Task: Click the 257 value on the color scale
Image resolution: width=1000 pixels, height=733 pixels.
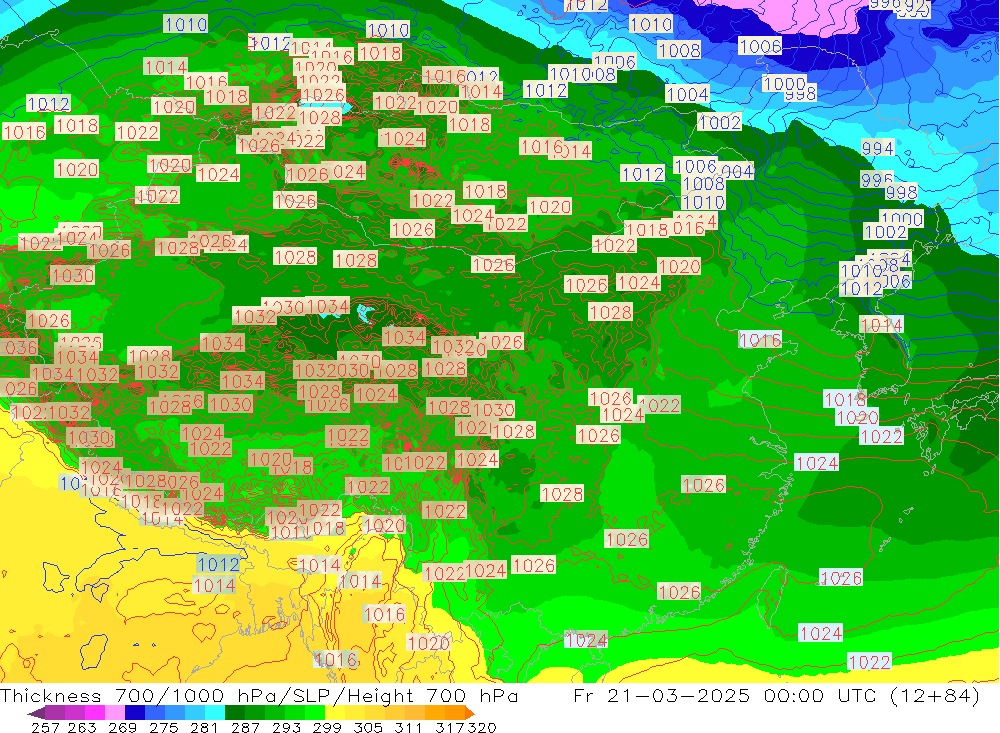Action: [x=45, y=727]
